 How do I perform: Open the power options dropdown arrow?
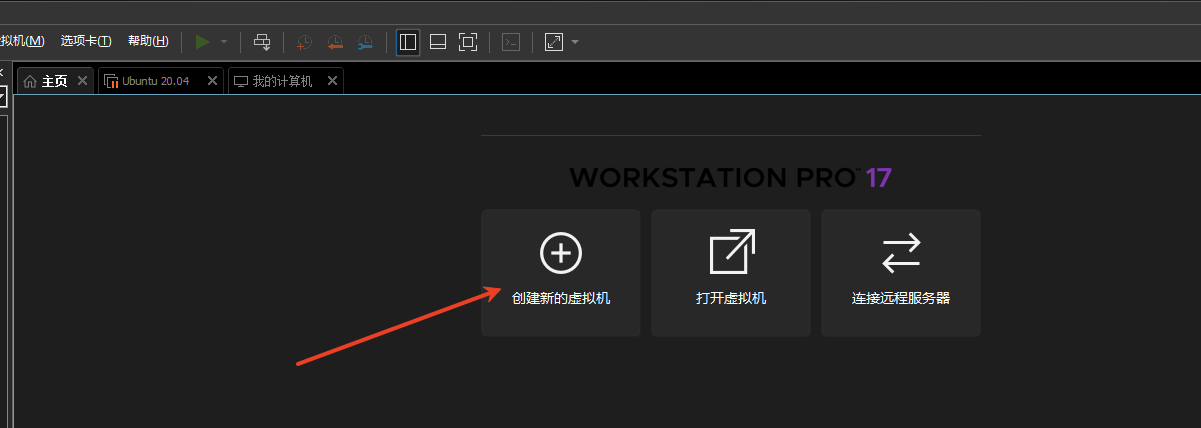(224, 42)
